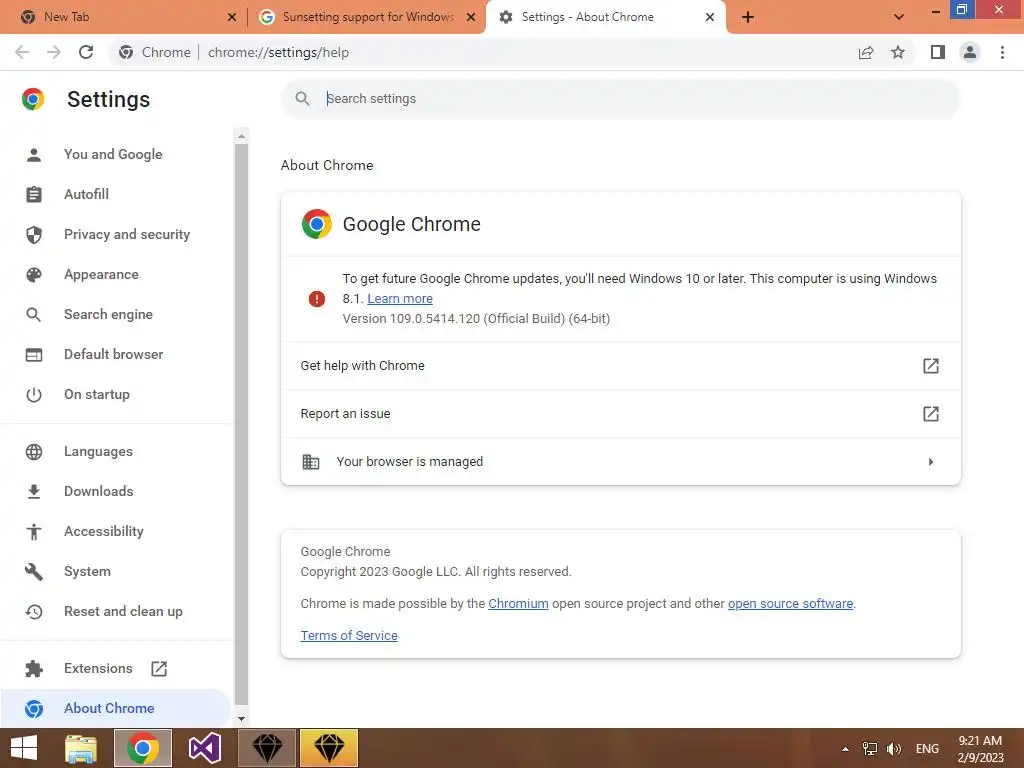Open Accessibility settings
The width and height of the screenshot is (1024, 768).
pos(104,532)
